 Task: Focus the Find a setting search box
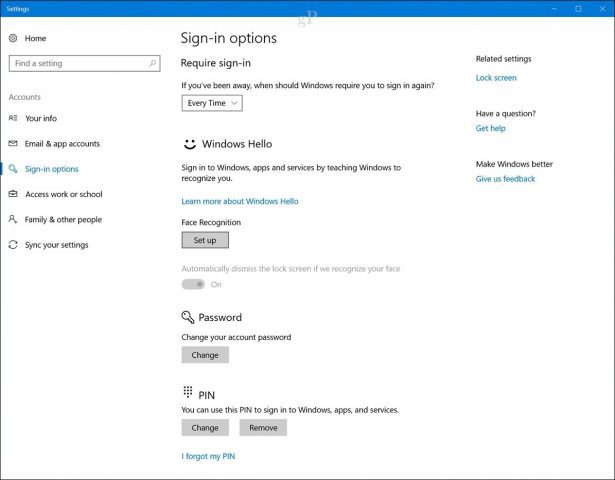pos(84,63)
